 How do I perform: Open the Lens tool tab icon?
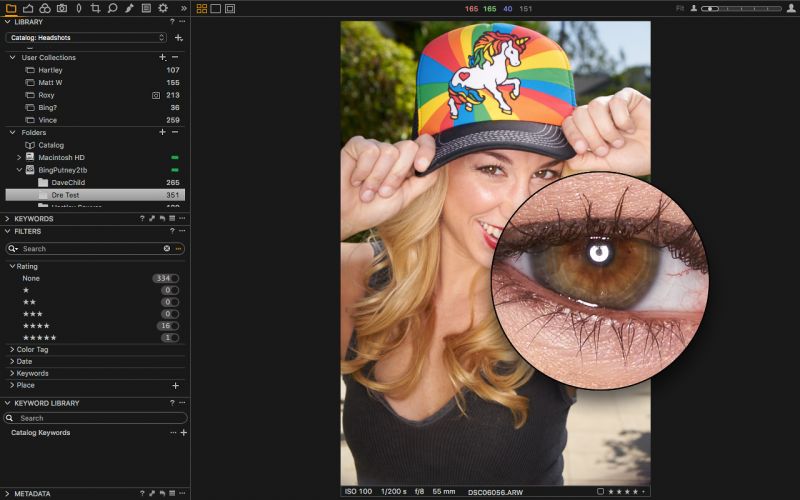79,8
